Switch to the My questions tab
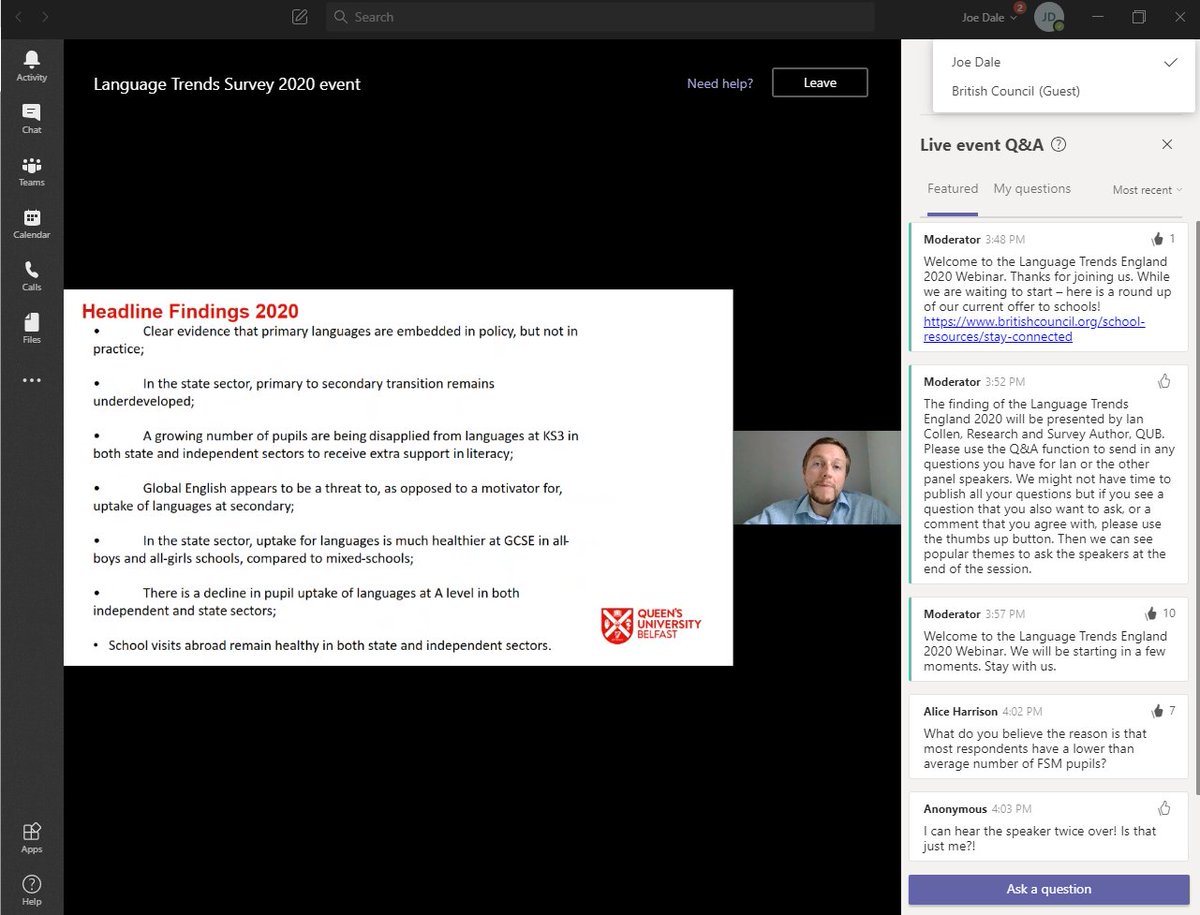 1032,188
